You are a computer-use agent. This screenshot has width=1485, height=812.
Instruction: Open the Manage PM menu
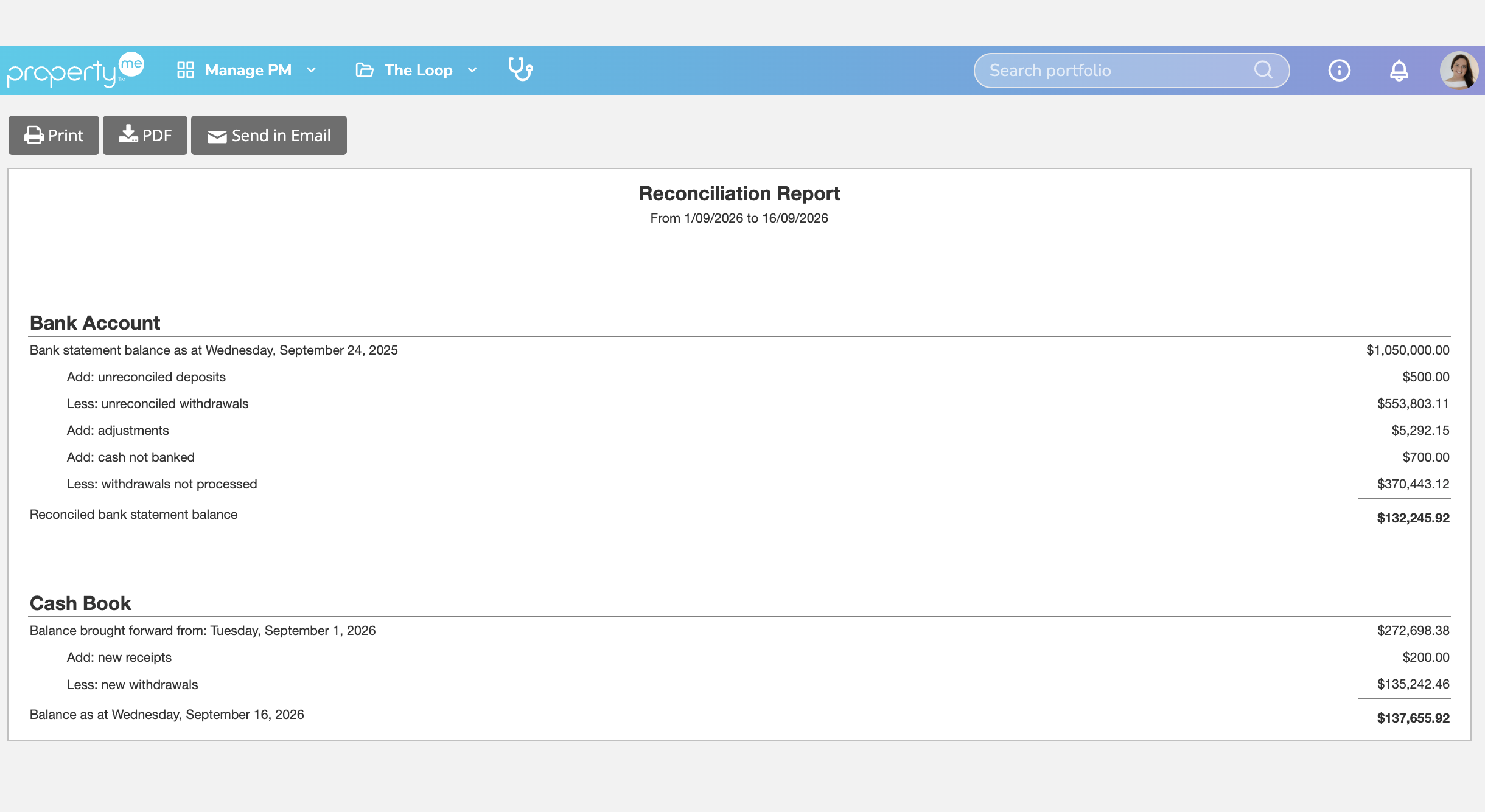[246, 70]
